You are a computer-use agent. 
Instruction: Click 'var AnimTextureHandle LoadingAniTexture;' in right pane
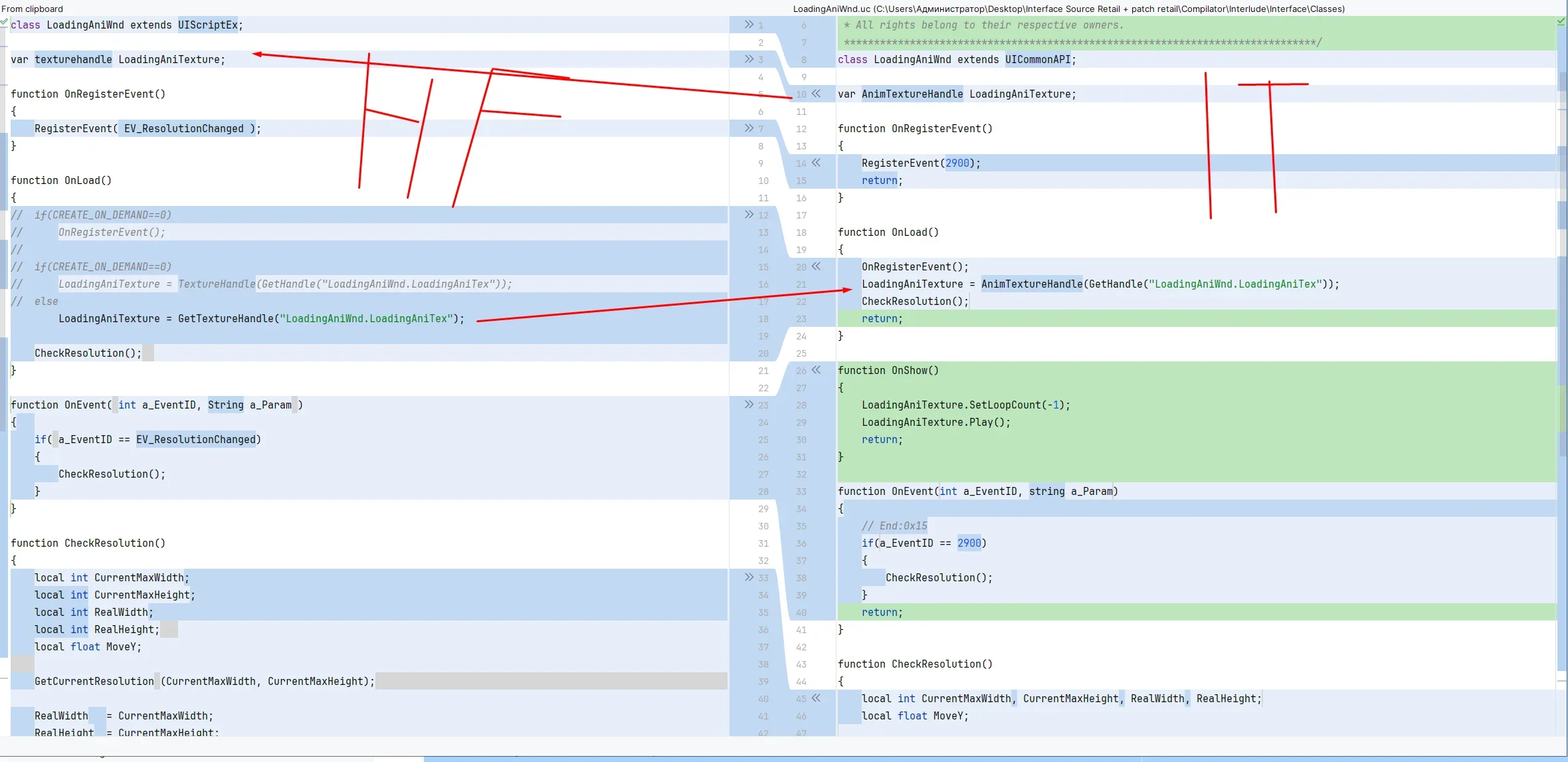coord(957,94)
